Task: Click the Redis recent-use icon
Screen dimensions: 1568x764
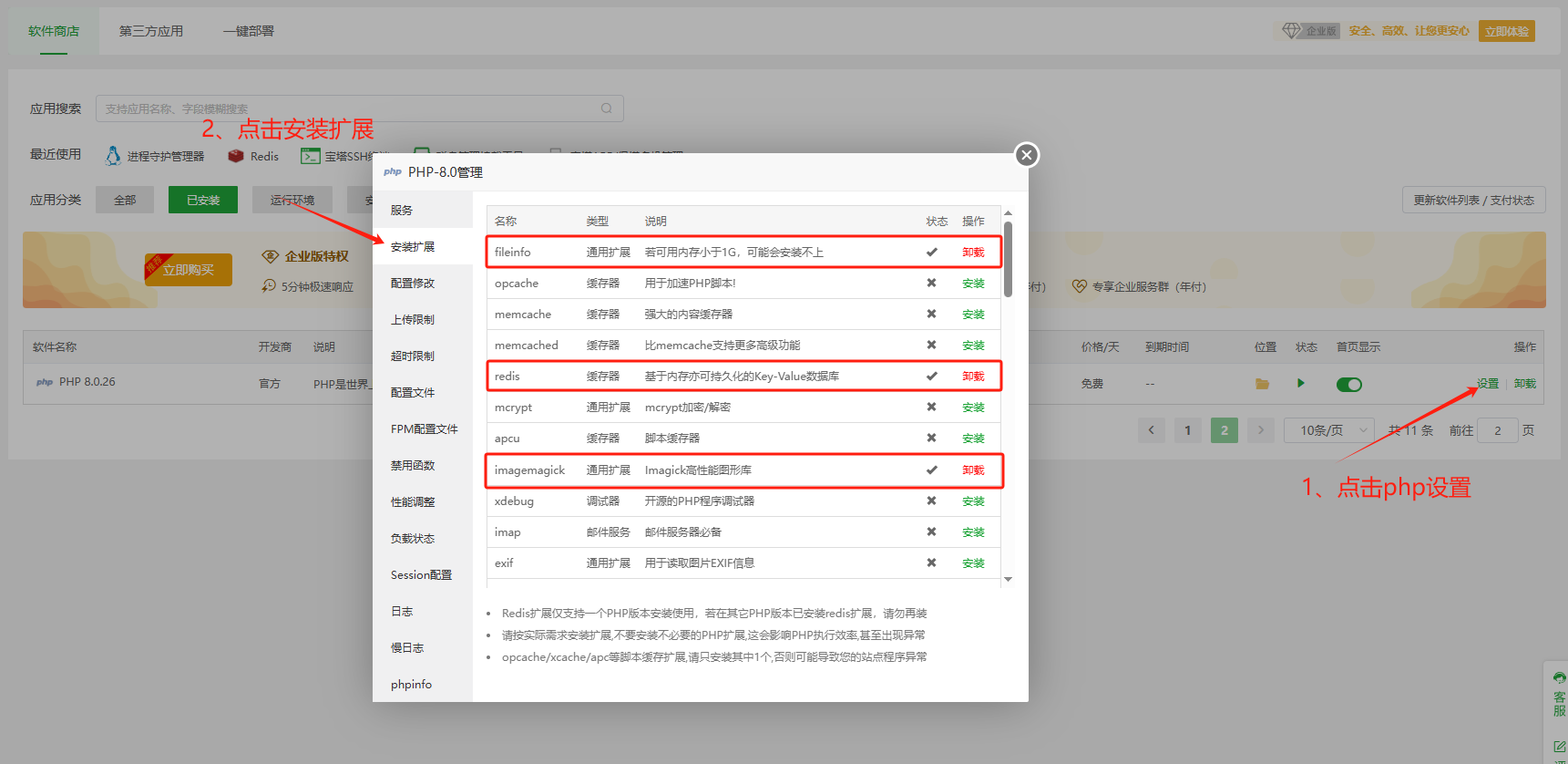Action: (236, 156)
